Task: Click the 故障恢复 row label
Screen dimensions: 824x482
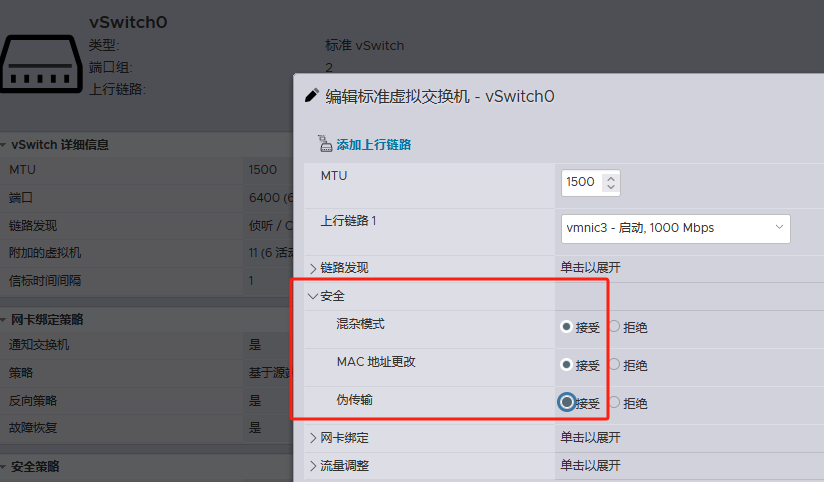Action: pos(33,428)
